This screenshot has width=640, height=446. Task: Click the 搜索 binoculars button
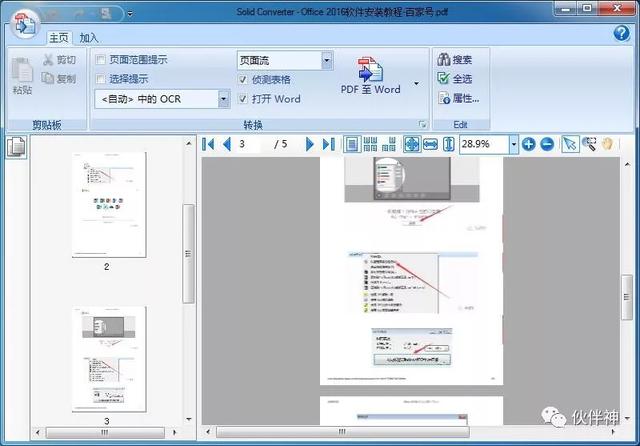click(x=455, y=60)
